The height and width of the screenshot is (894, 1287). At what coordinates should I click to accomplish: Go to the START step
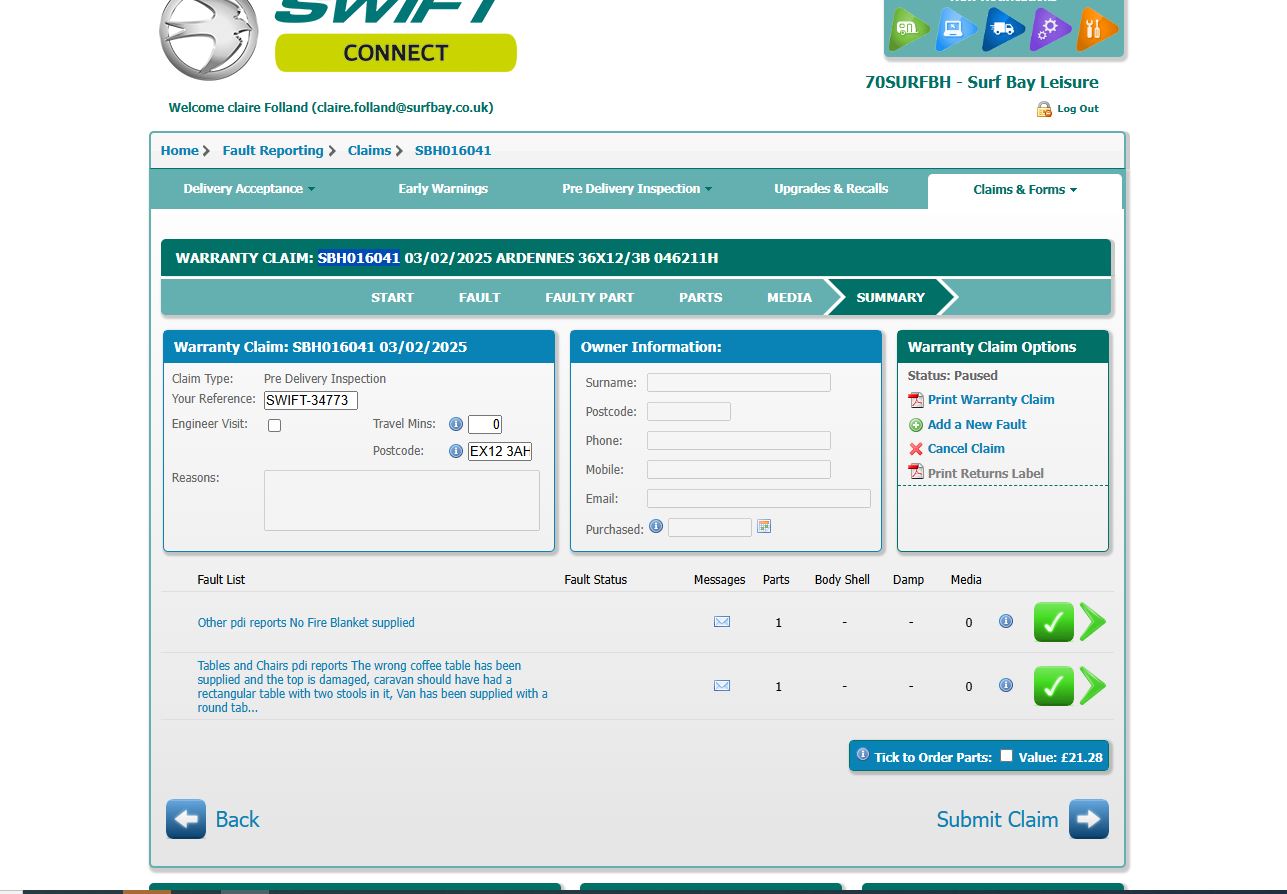(x=392, y=297)
